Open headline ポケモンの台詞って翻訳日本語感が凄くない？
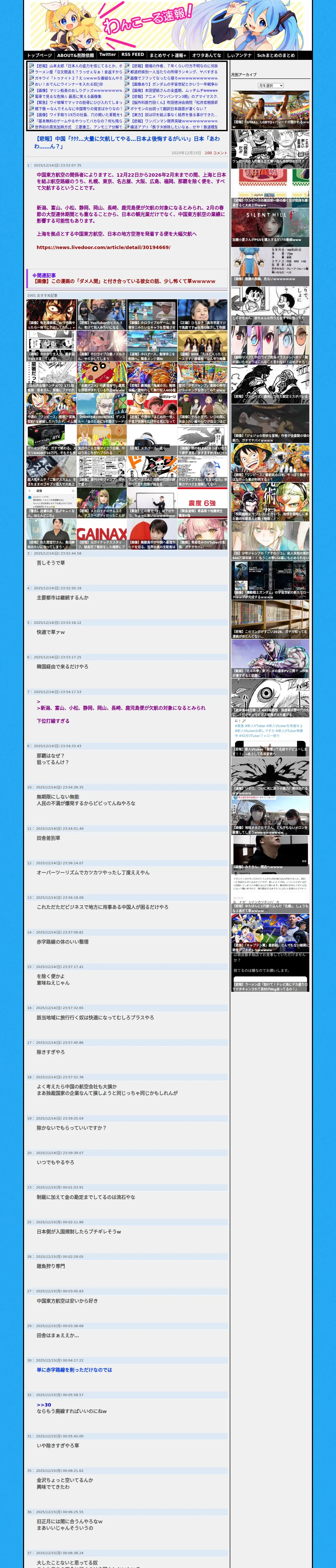Viewport: 336px width, 1568px height. [168, 108]
